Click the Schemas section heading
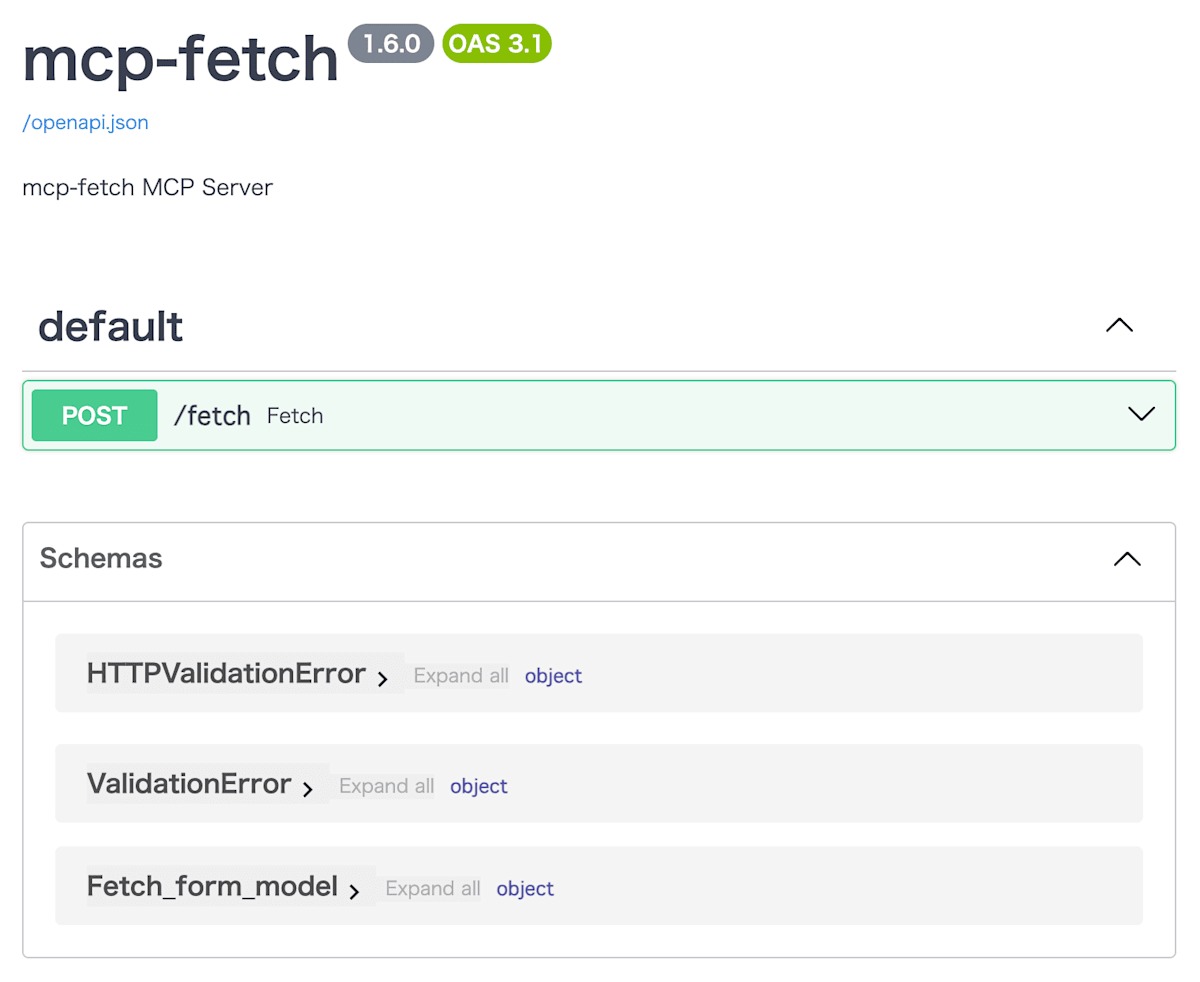Viewport: 1200px width, 982px height. point(100,560)
